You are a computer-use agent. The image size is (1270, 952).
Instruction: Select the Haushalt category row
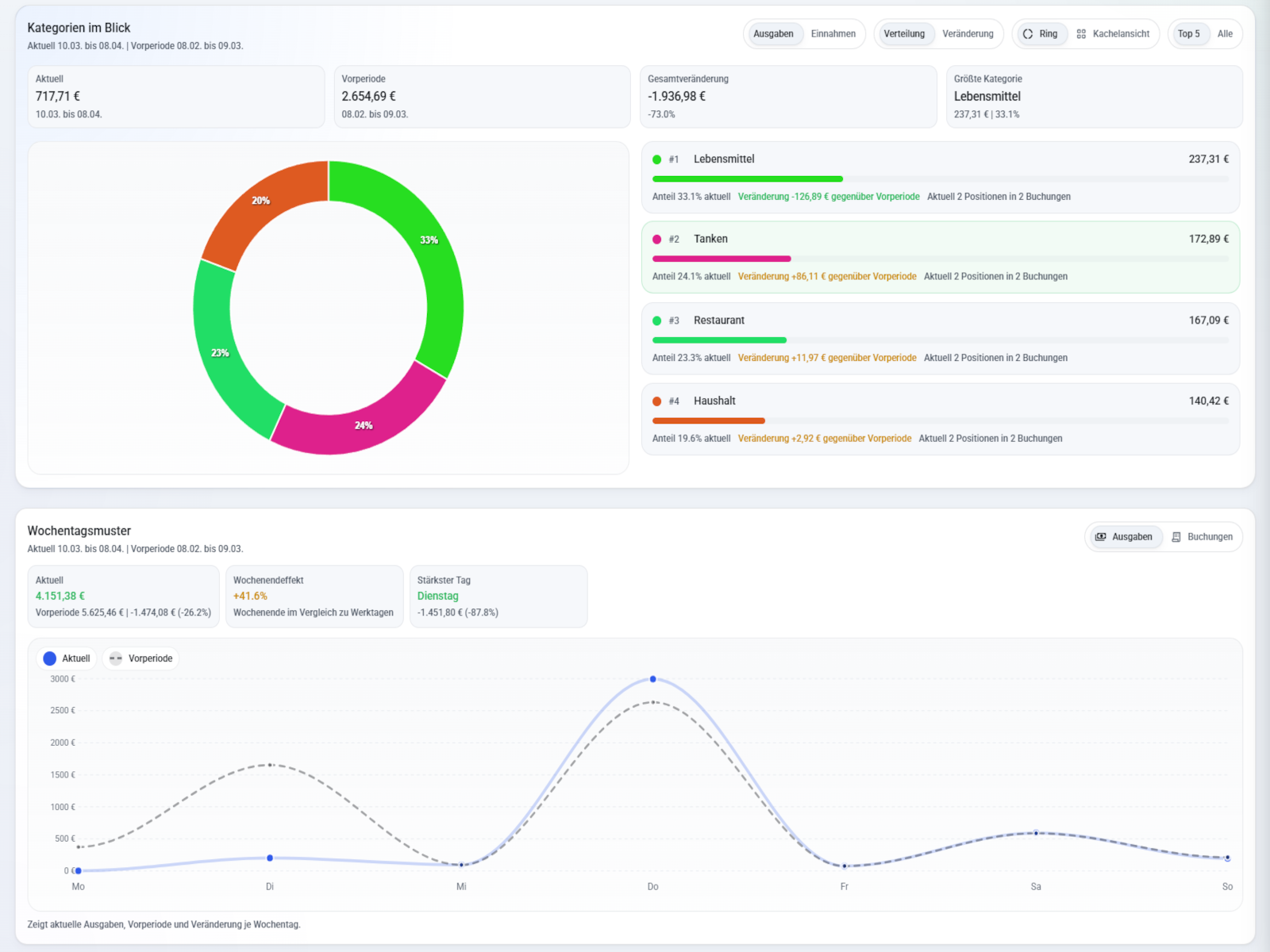[940, 420]
